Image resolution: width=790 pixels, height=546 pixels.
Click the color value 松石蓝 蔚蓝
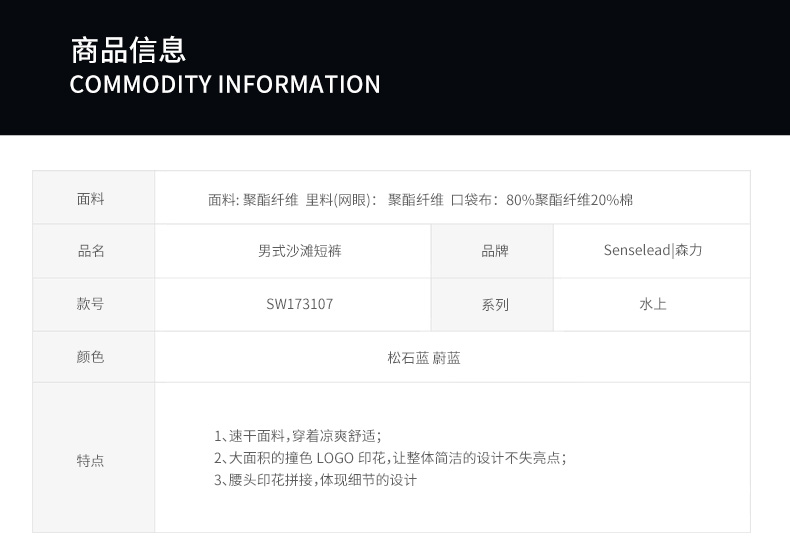tap(424, 357)
